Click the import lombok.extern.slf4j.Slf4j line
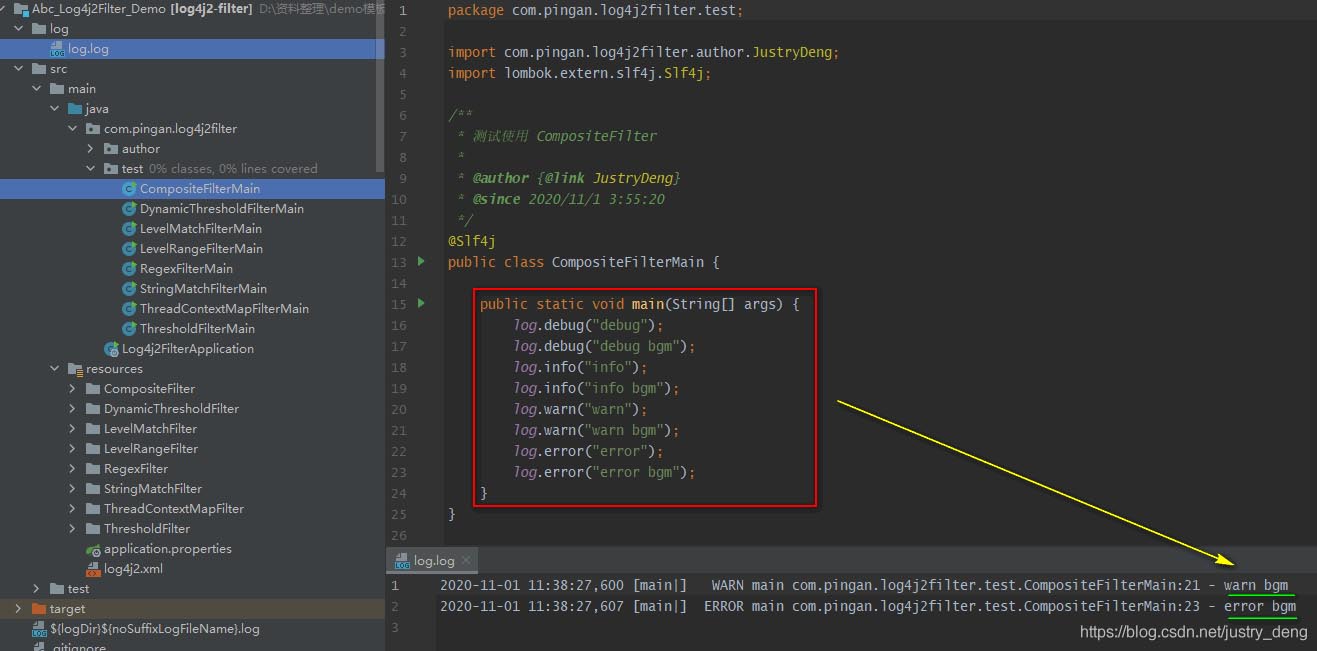1317x651 pixels. coord(579,73)
